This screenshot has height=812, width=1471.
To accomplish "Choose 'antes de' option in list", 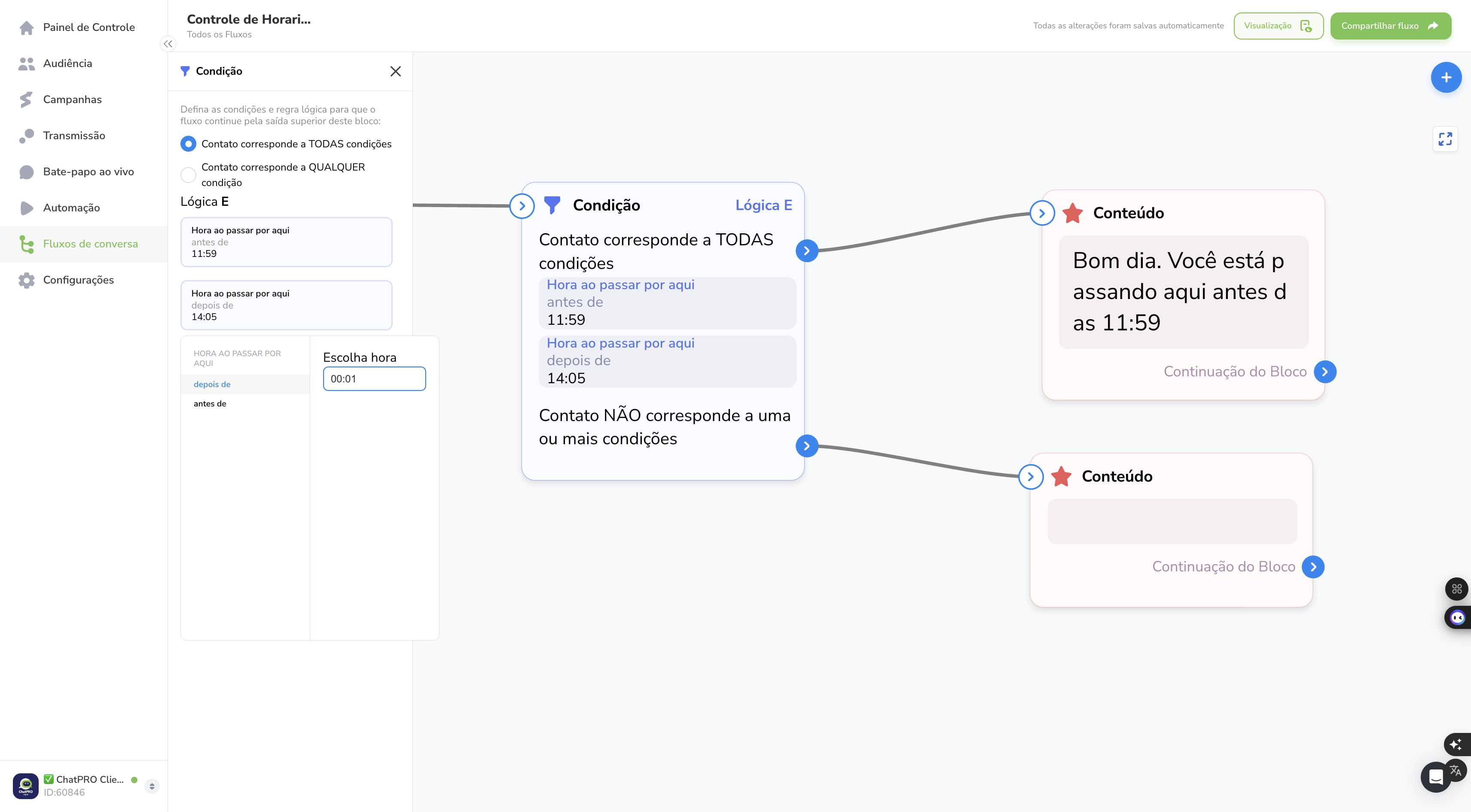I will click(x=245, y=404).
